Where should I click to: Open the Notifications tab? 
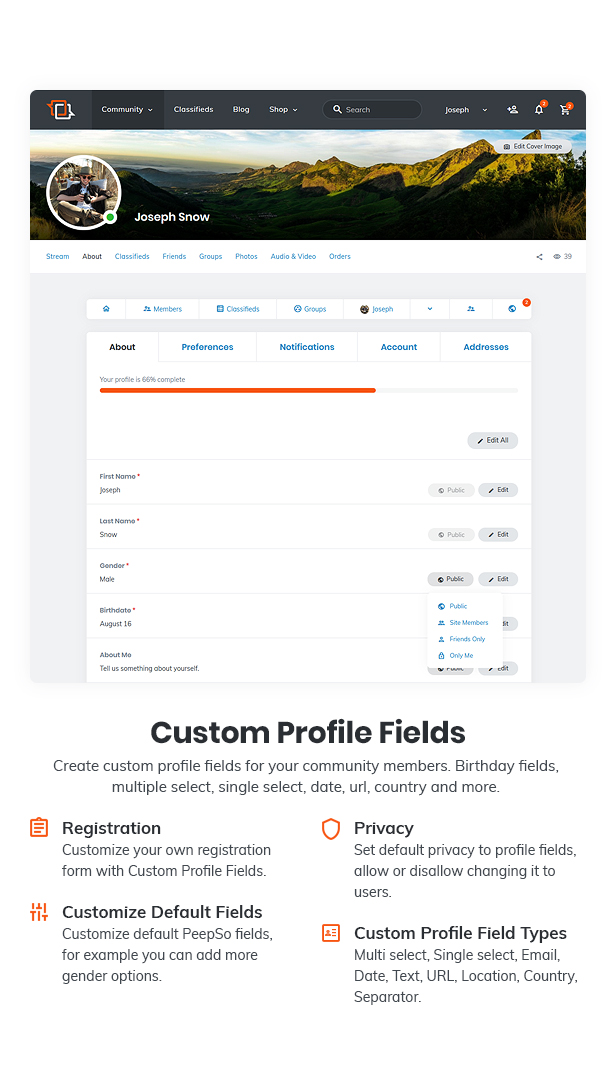coord(307,347)
